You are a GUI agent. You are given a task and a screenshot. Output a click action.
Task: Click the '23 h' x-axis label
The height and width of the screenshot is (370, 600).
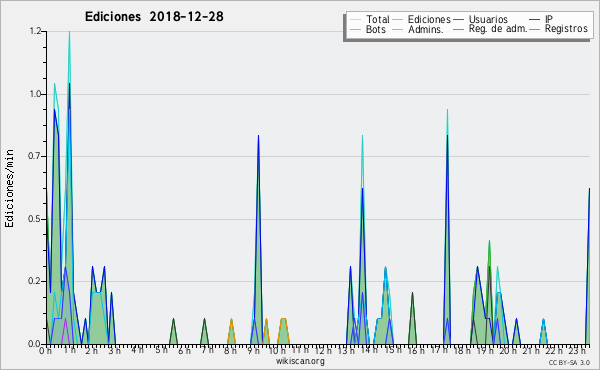[577, 350]
